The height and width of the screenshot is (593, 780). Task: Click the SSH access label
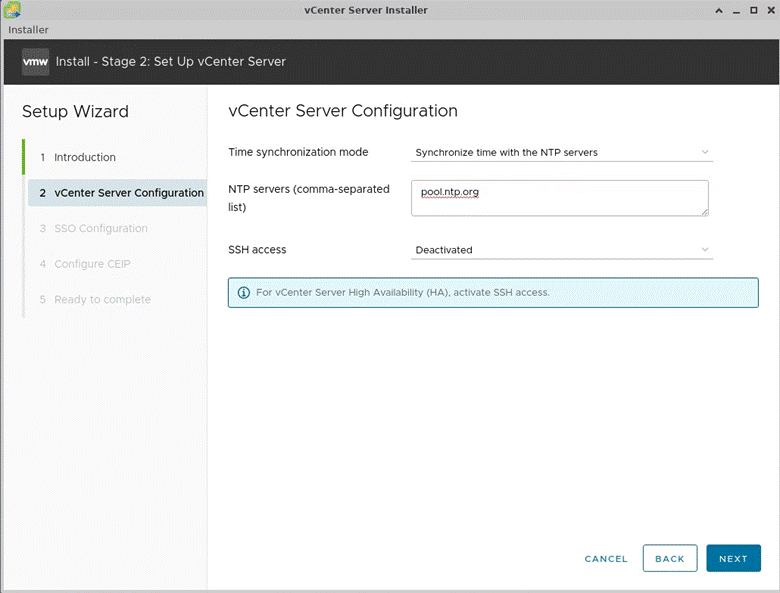[x=257, y=250]
